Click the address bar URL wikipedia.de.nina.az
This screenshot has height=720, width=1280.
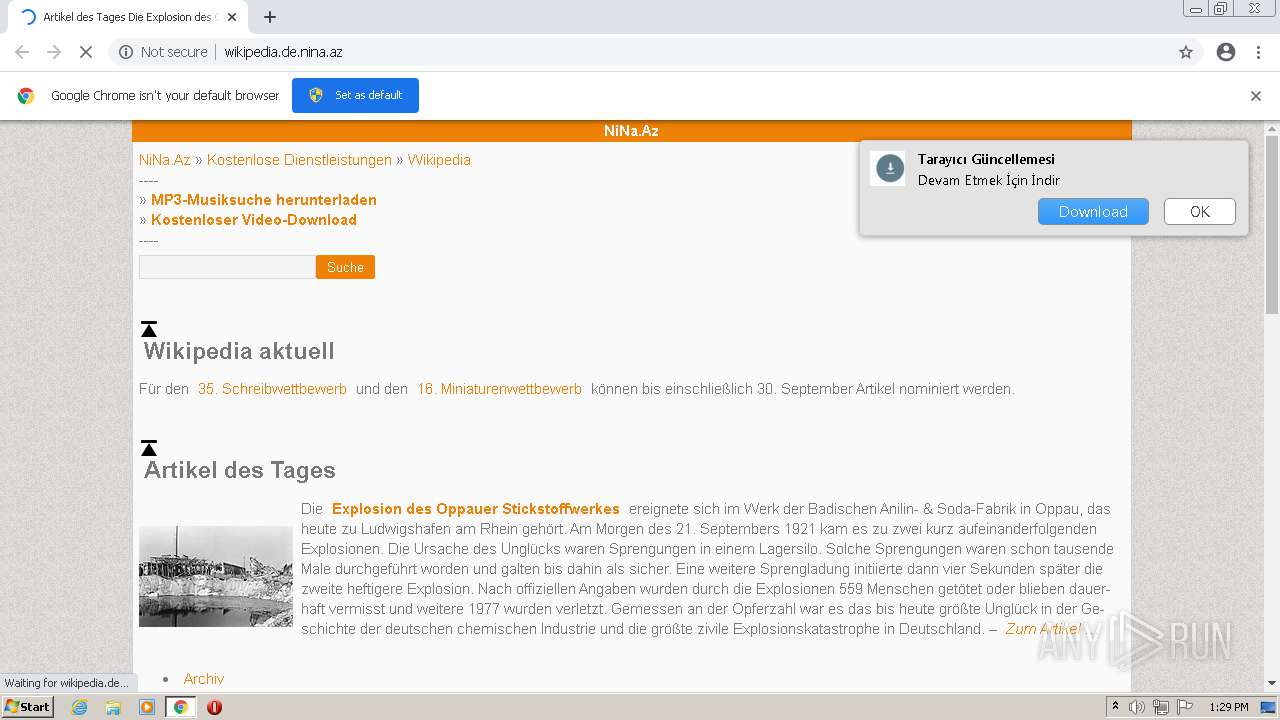click(283, 52)
